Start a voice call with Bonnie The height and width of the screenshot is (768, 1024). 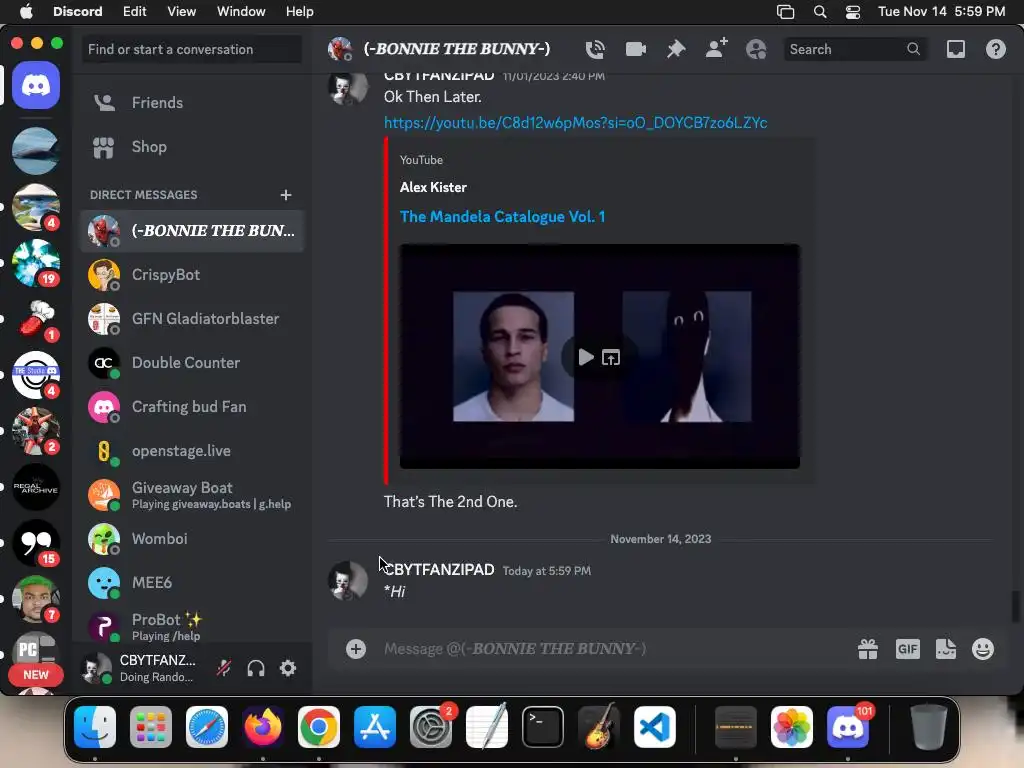click(x=595, y=49)
